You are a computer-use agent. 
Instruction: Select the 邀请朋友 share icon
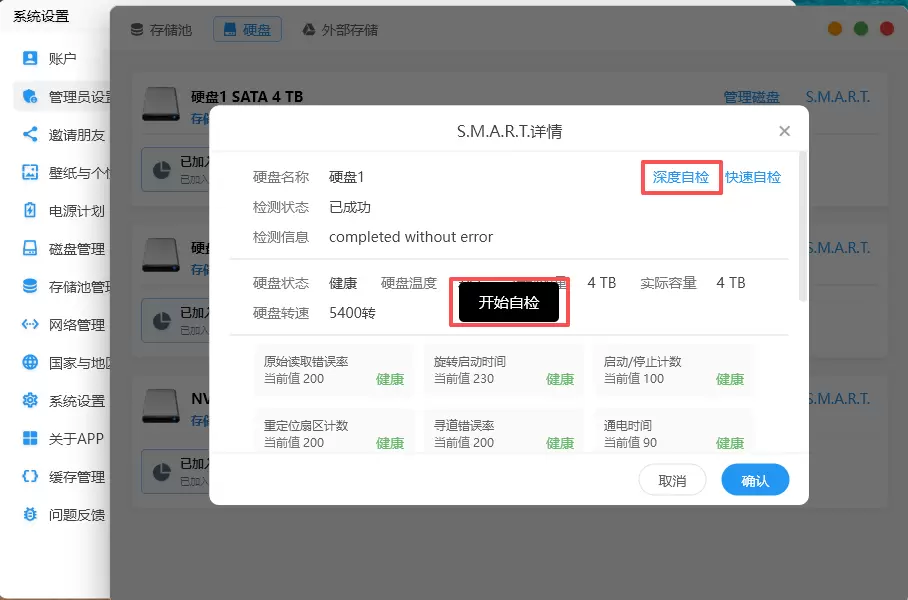click(x=30, y=135)
